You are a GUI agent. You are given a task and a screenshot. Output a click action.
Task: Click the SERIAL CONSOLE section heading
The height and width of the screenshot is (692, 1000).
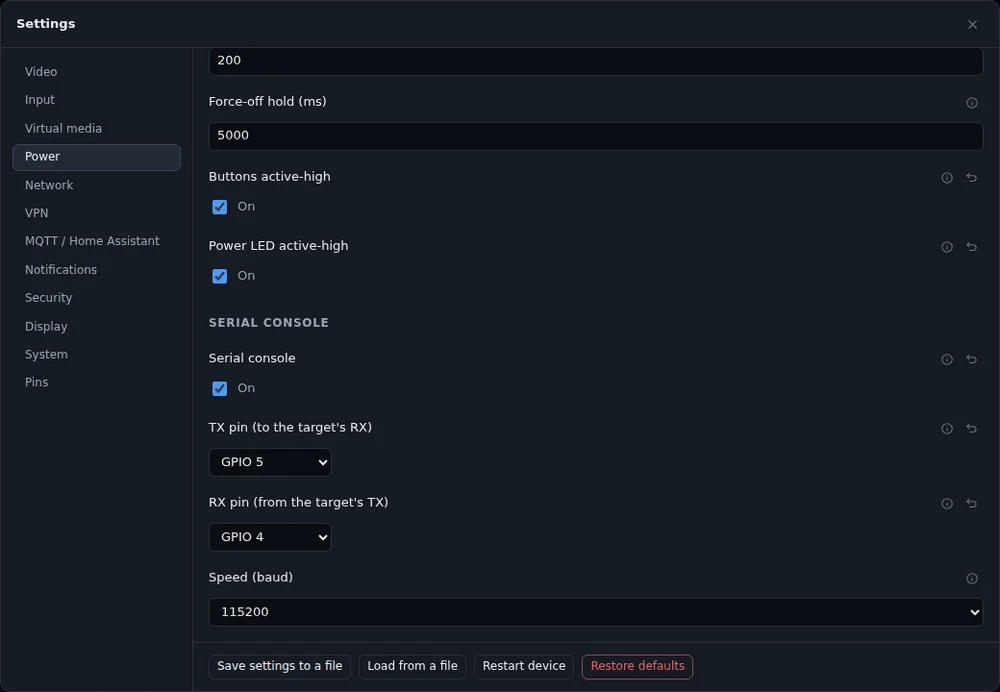point(268,323)
